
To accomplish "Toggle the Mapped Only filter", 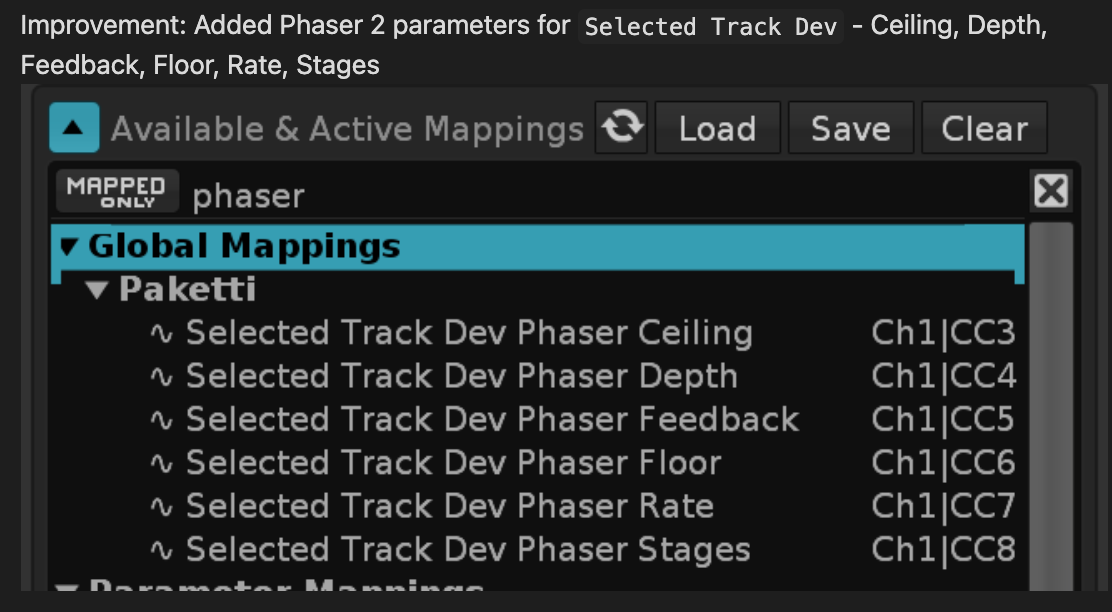I will tap(117, 191).
